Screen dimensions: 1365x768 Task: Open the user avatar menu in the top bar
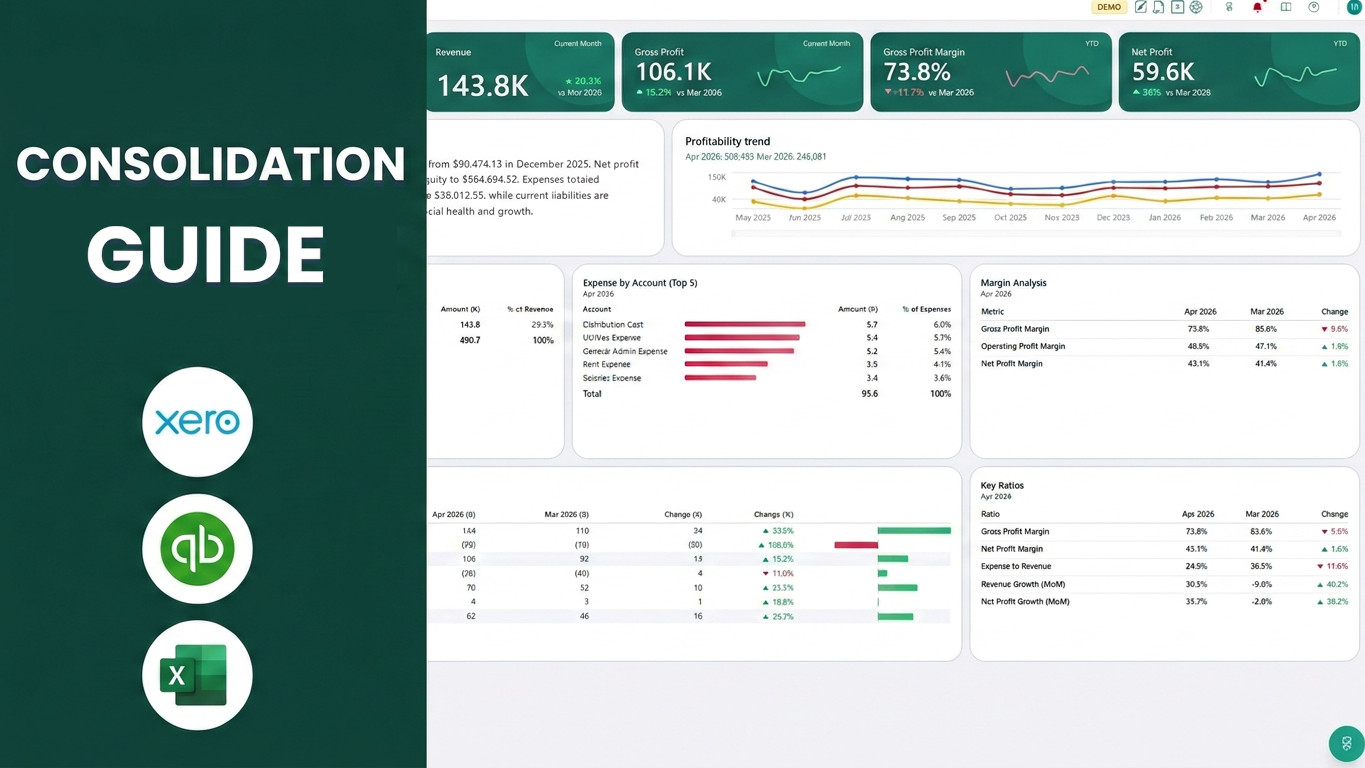[1354, 7]
